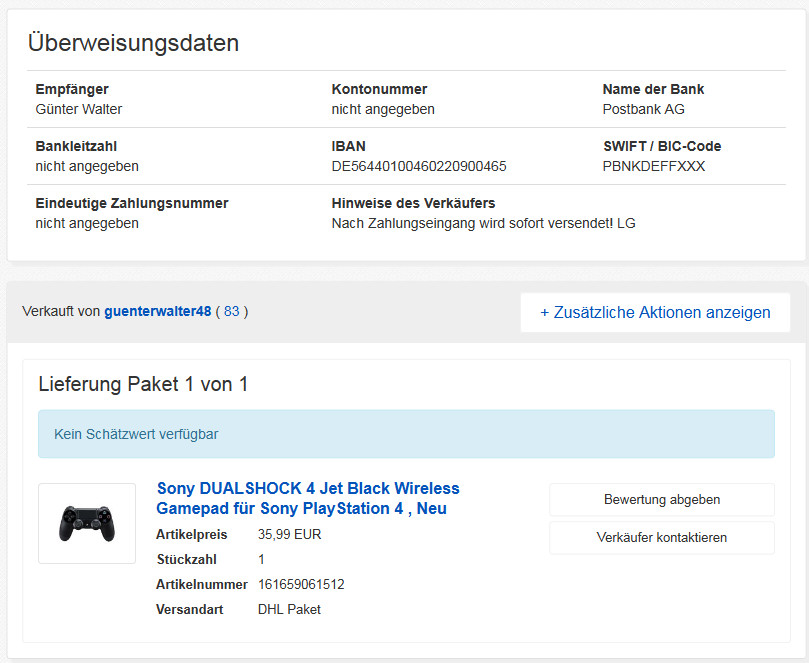
Task: Click the IBAN number DE56440100460220900465
Action: 419,166
